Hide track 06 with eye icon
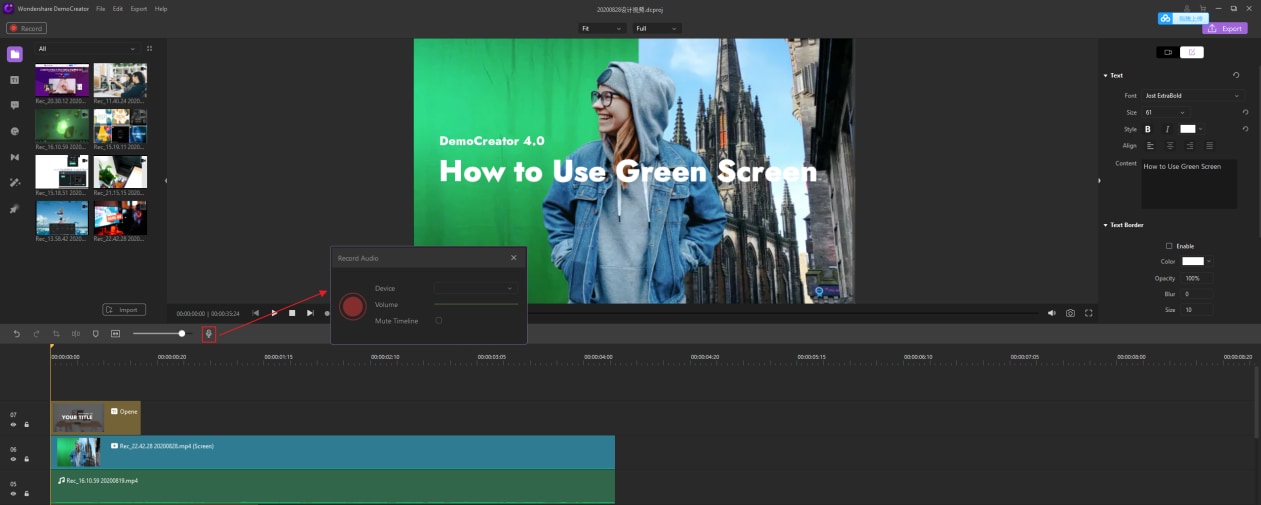Screen dimensions: 1261x505 [x=13, y=459]
